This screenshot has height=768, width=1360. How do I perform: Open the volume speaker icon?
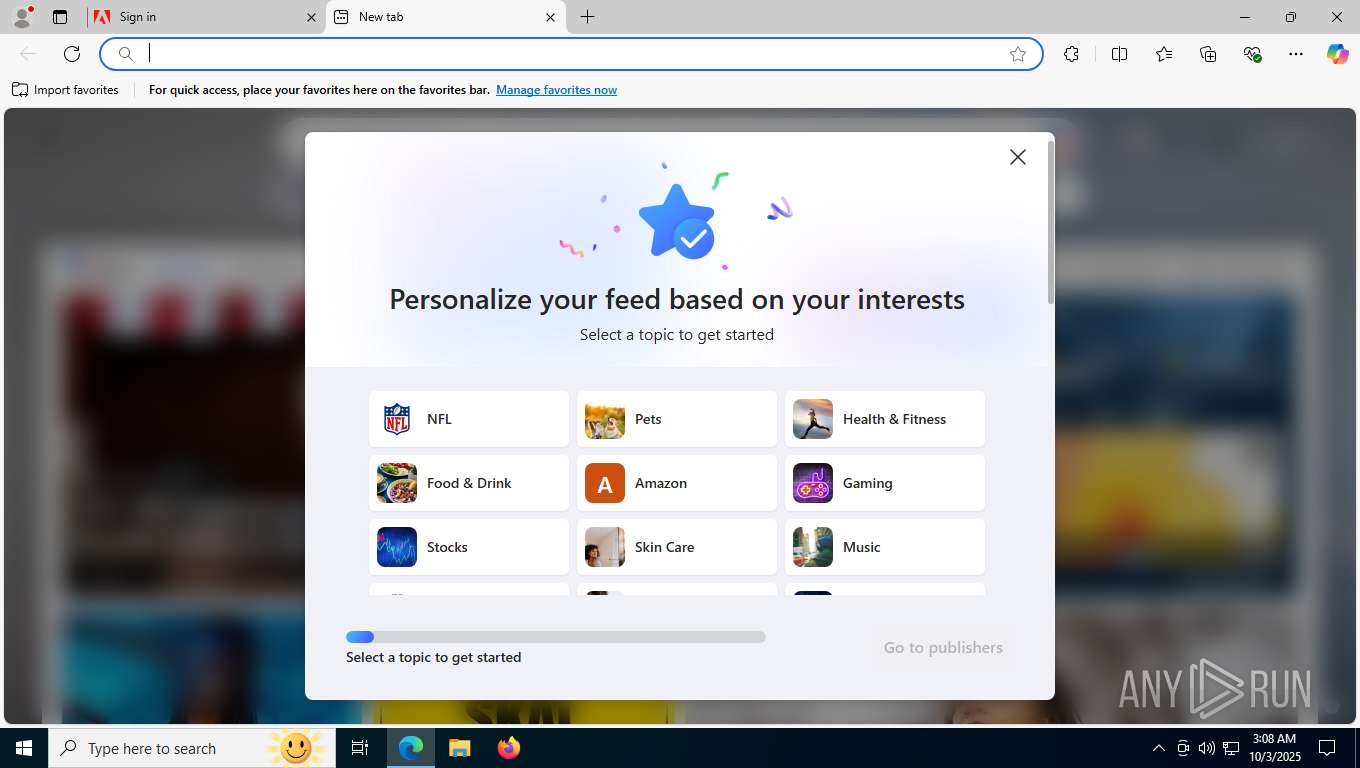pos(1206,748)
